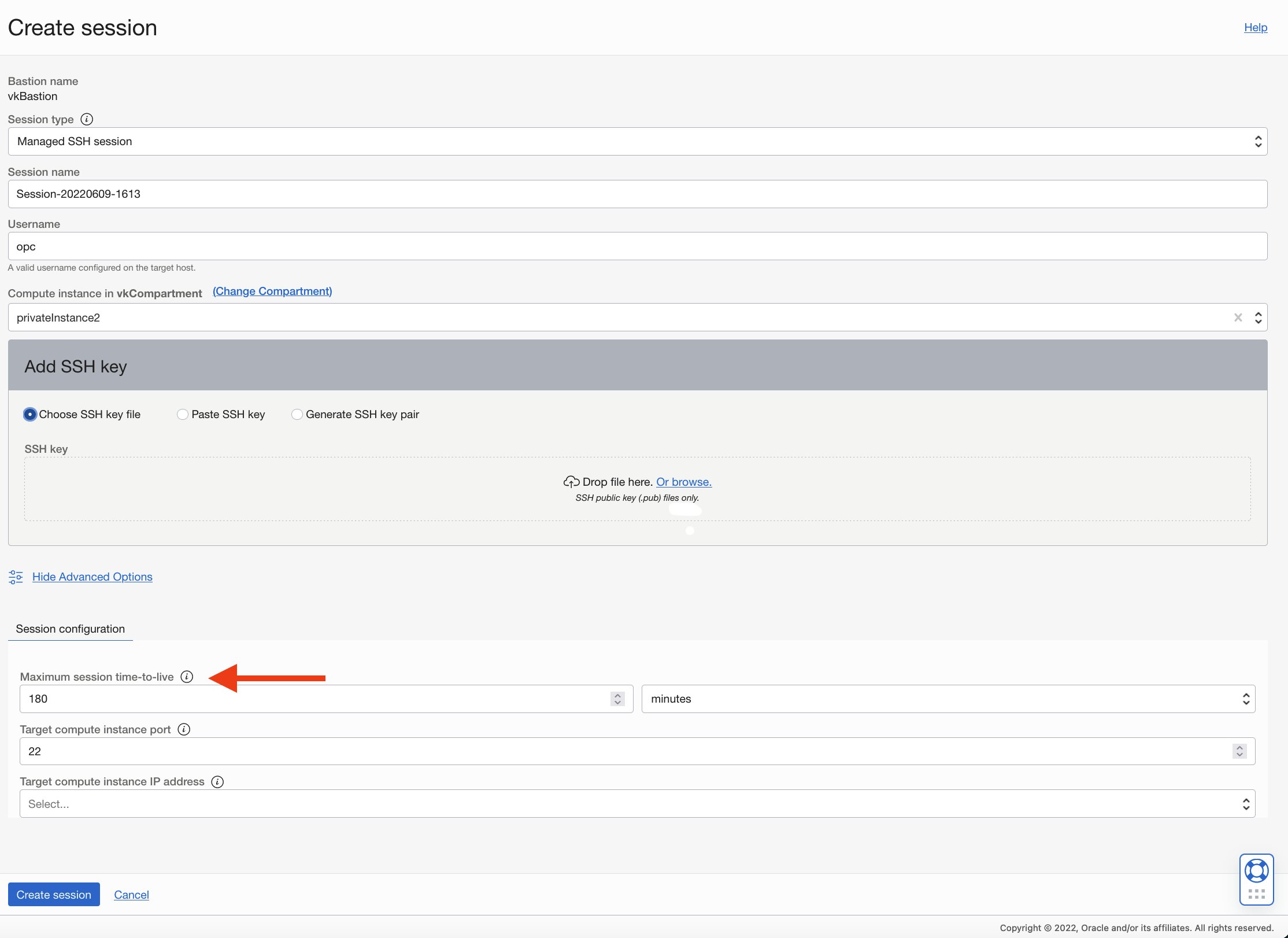
Task: Switch to Session configuration tab
Action: coord(71,629)
